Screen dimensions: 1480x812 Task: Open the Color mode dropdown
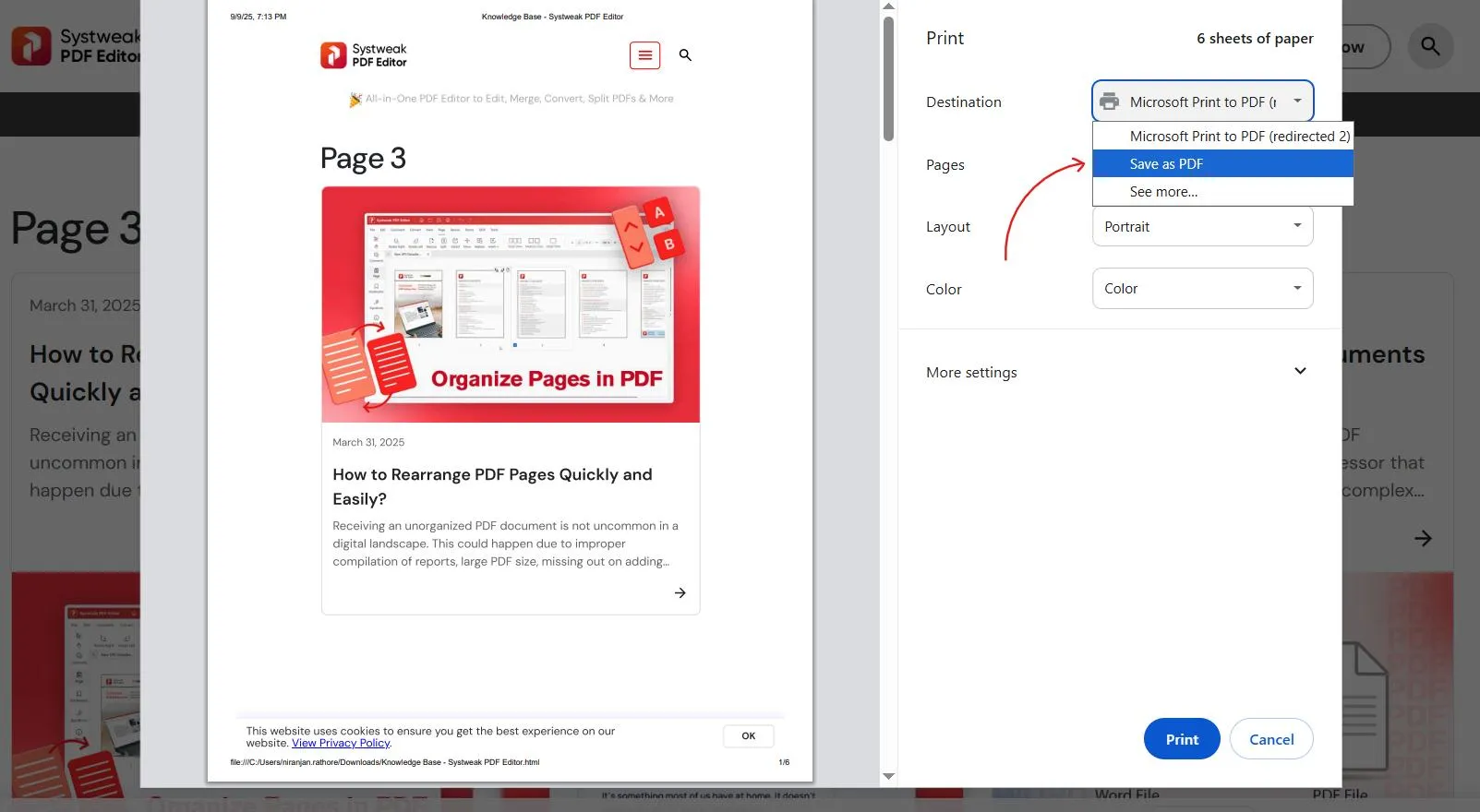[1202, 289]
